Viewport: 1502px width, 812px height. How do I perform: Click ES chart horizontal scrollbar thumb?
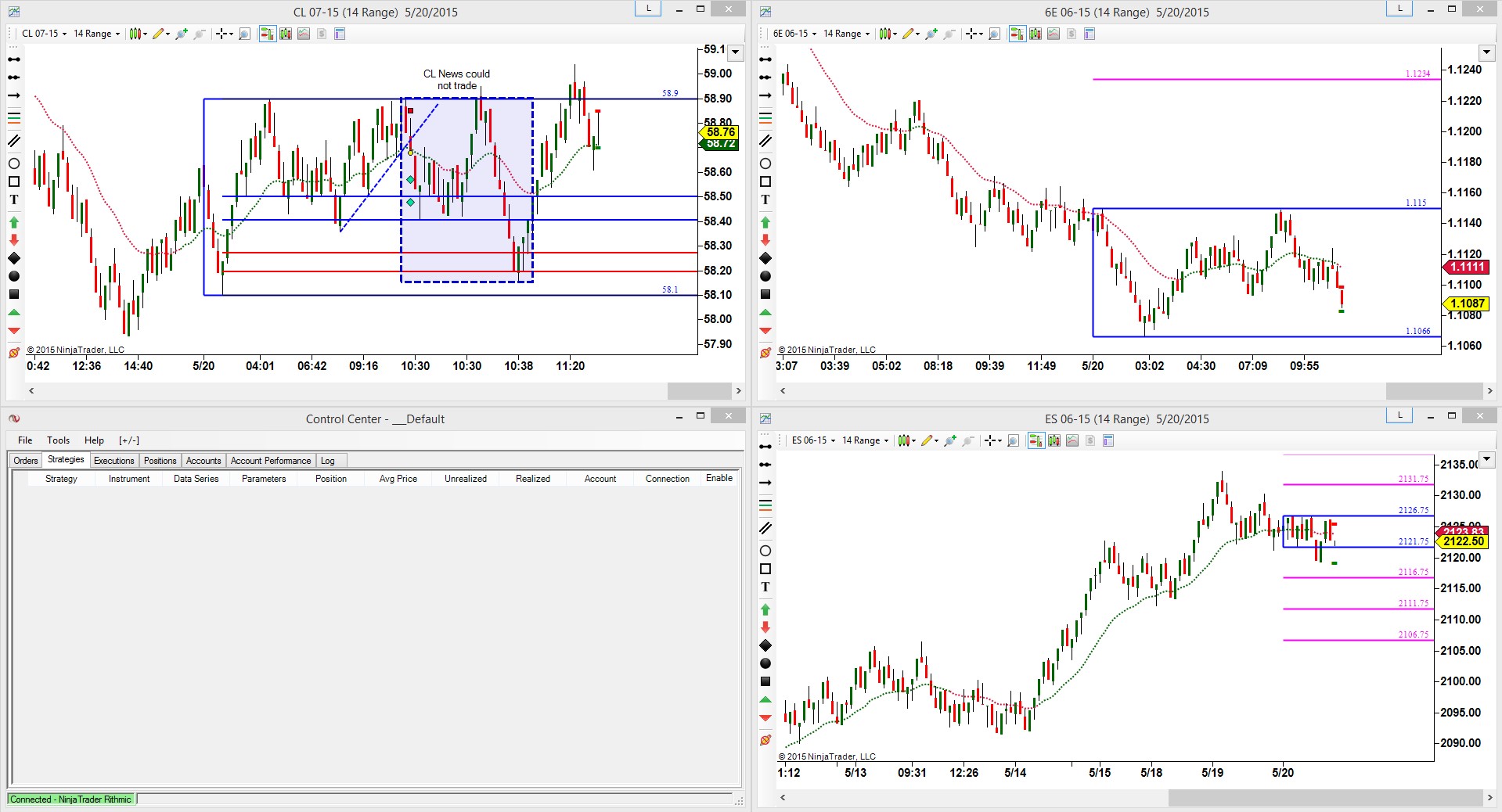pos(1325,797)
